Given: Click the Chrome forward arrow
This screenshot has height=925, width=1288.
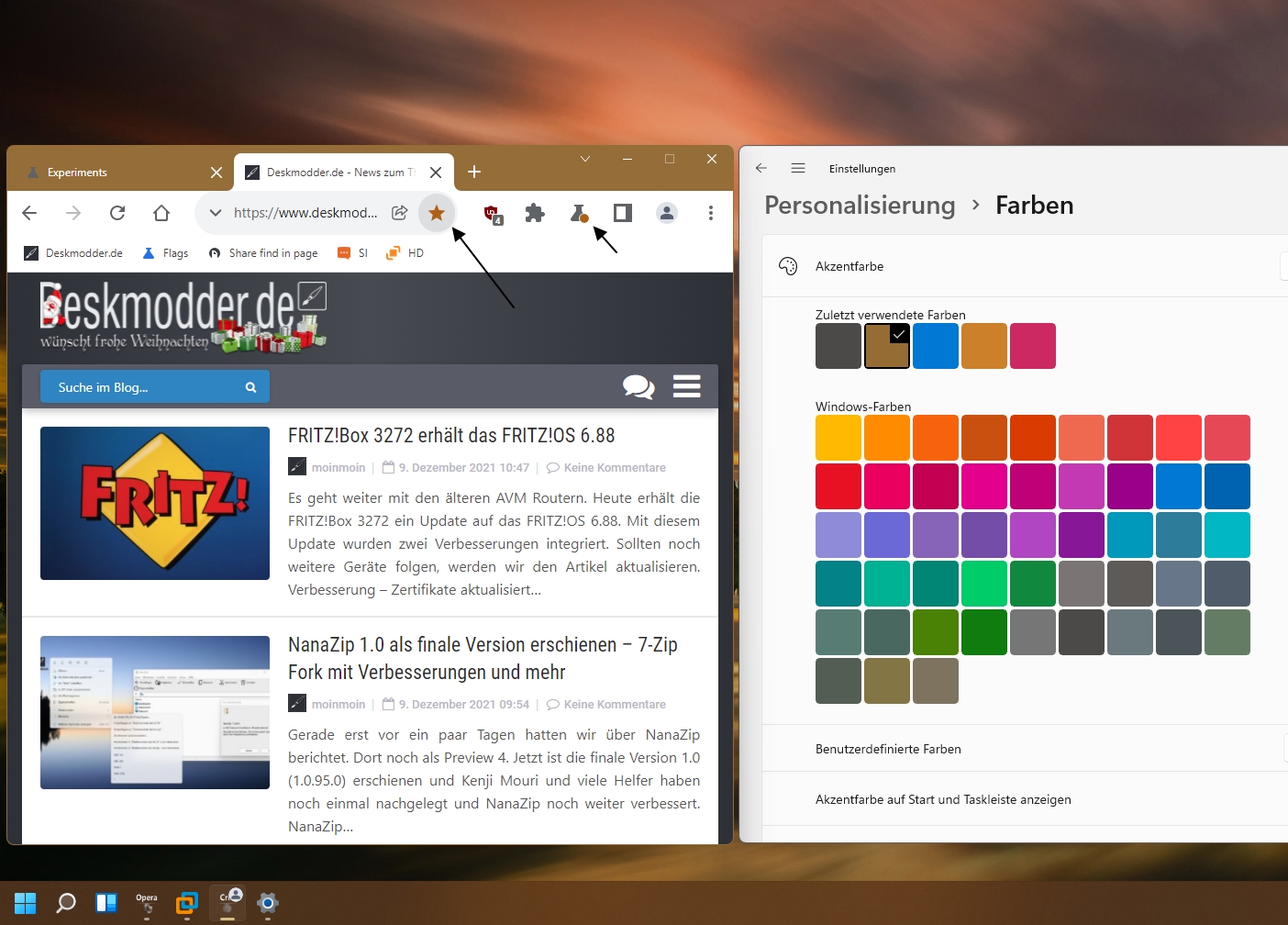Looking at the screenshot, I should 73,213.
